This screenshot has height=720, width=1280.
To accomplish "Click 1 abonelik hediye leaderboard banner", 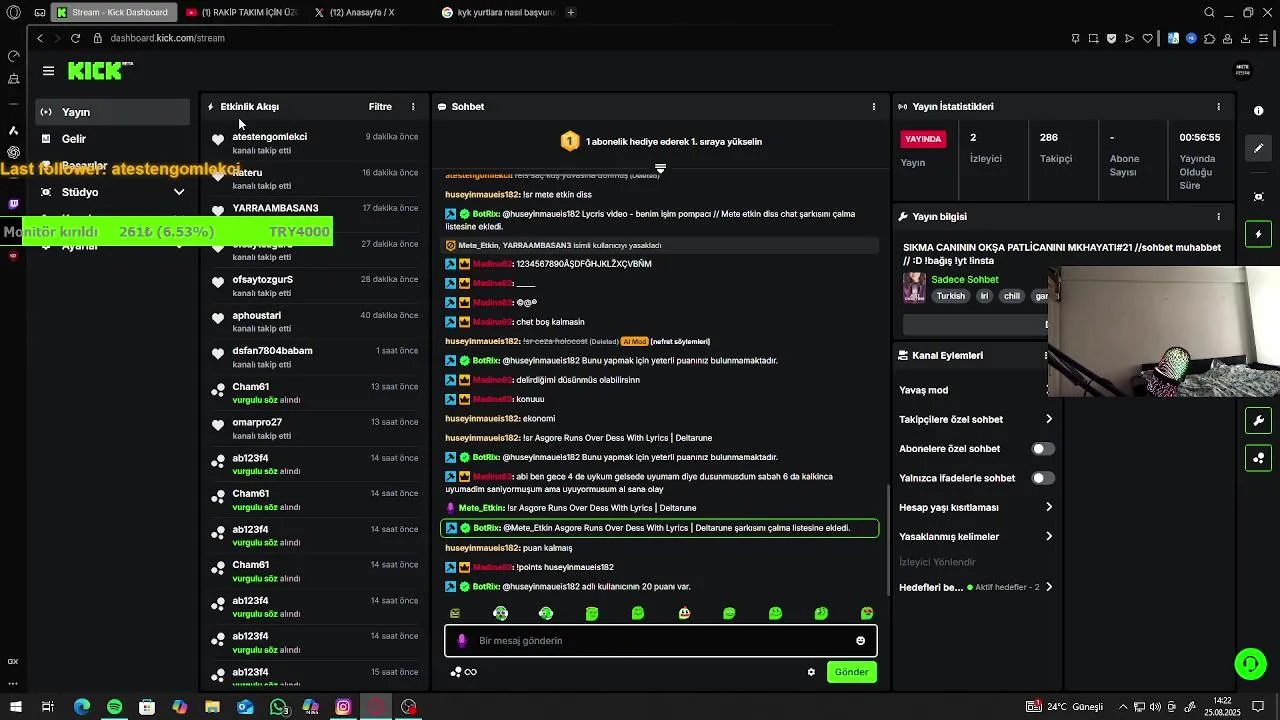I will point(660,142).
